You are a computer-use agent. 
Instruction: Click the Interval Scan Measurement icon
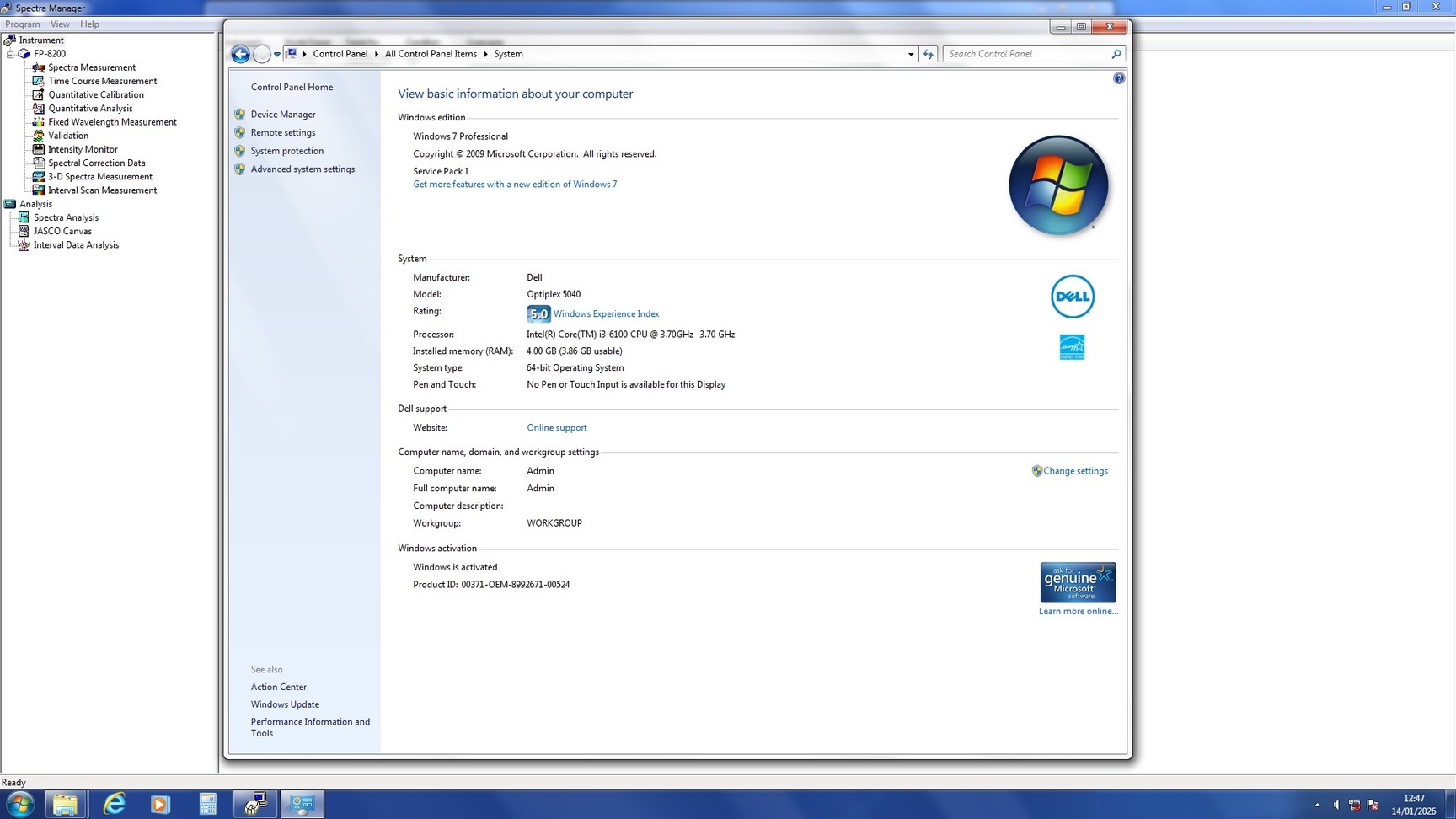tap(38, 190)
